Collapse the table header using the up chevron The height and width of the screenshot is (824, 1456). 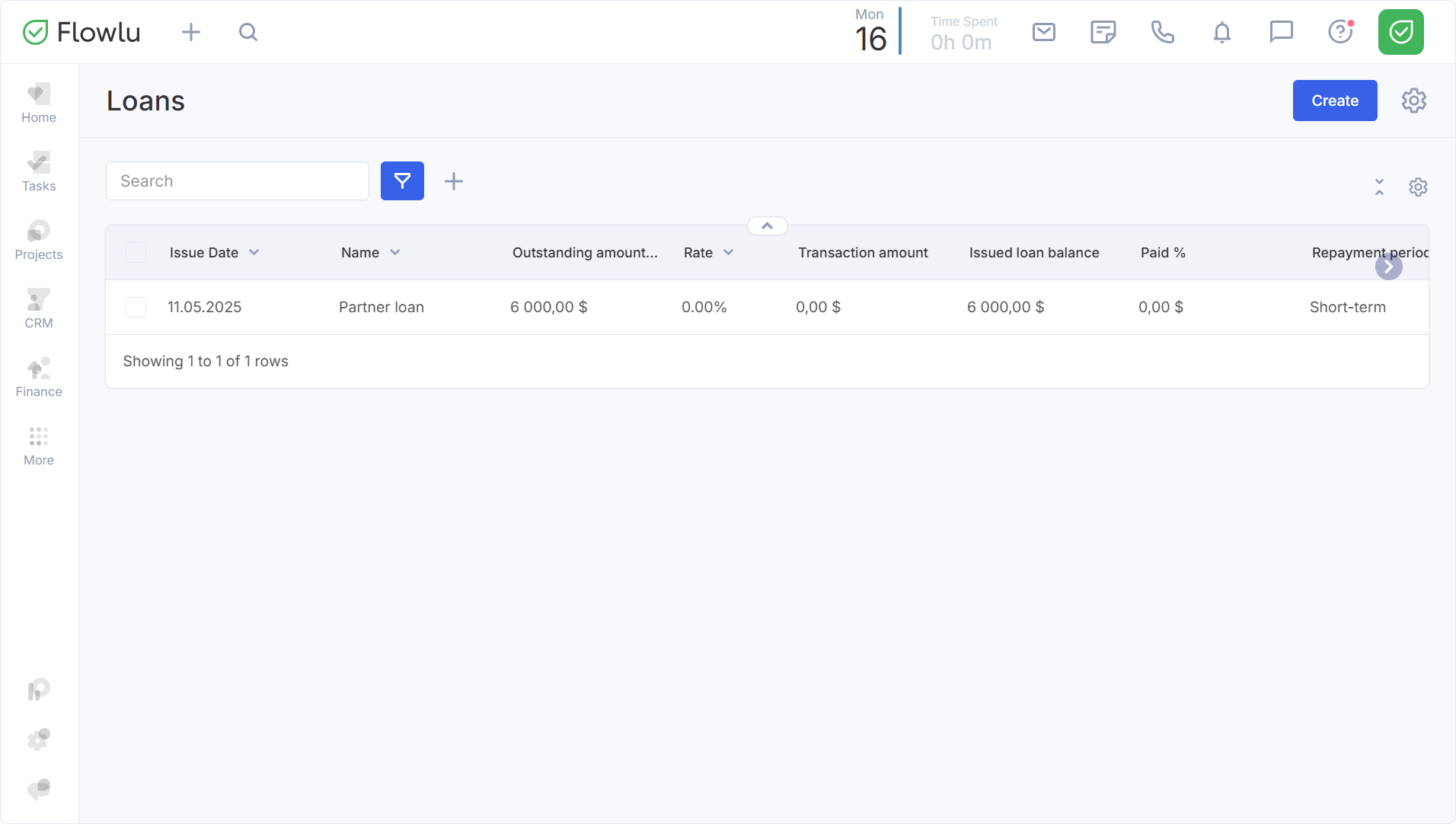tap(767, 226)
